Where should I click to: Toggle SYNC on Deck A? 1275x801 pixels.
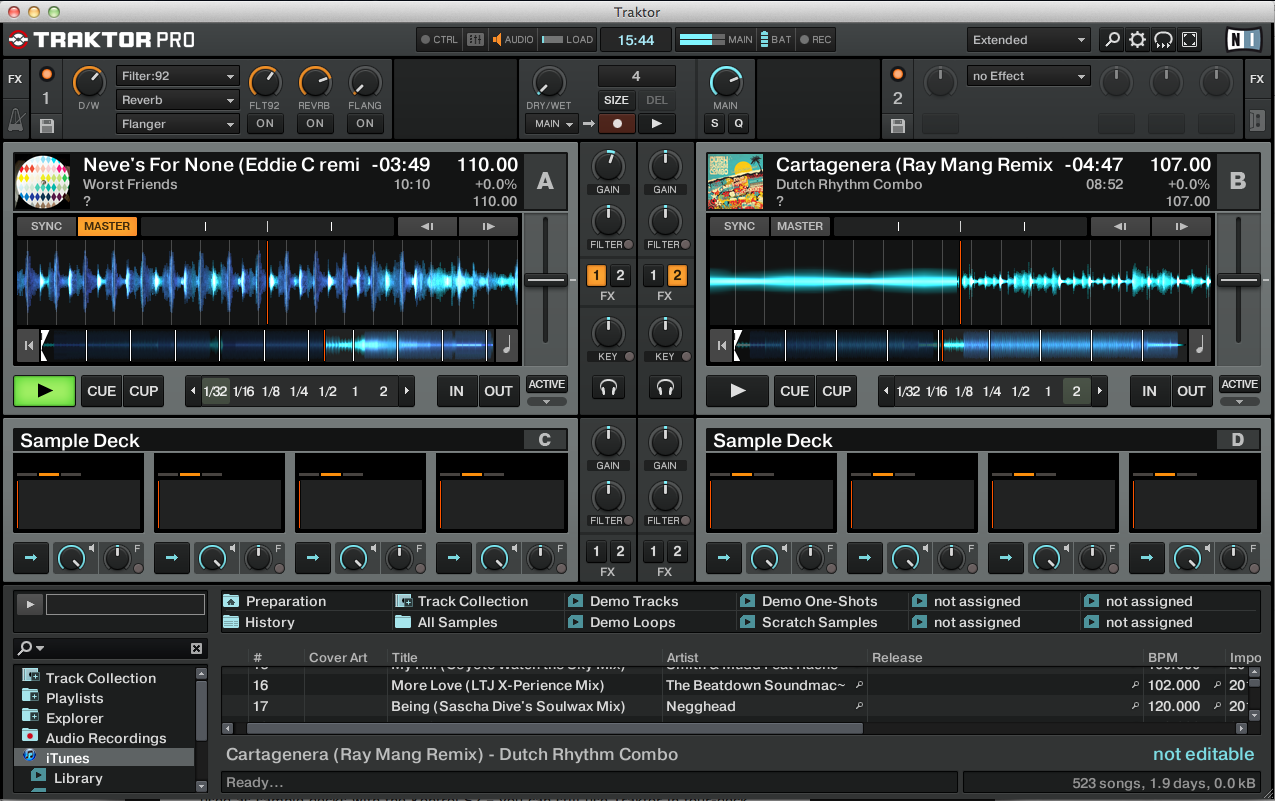46,226
